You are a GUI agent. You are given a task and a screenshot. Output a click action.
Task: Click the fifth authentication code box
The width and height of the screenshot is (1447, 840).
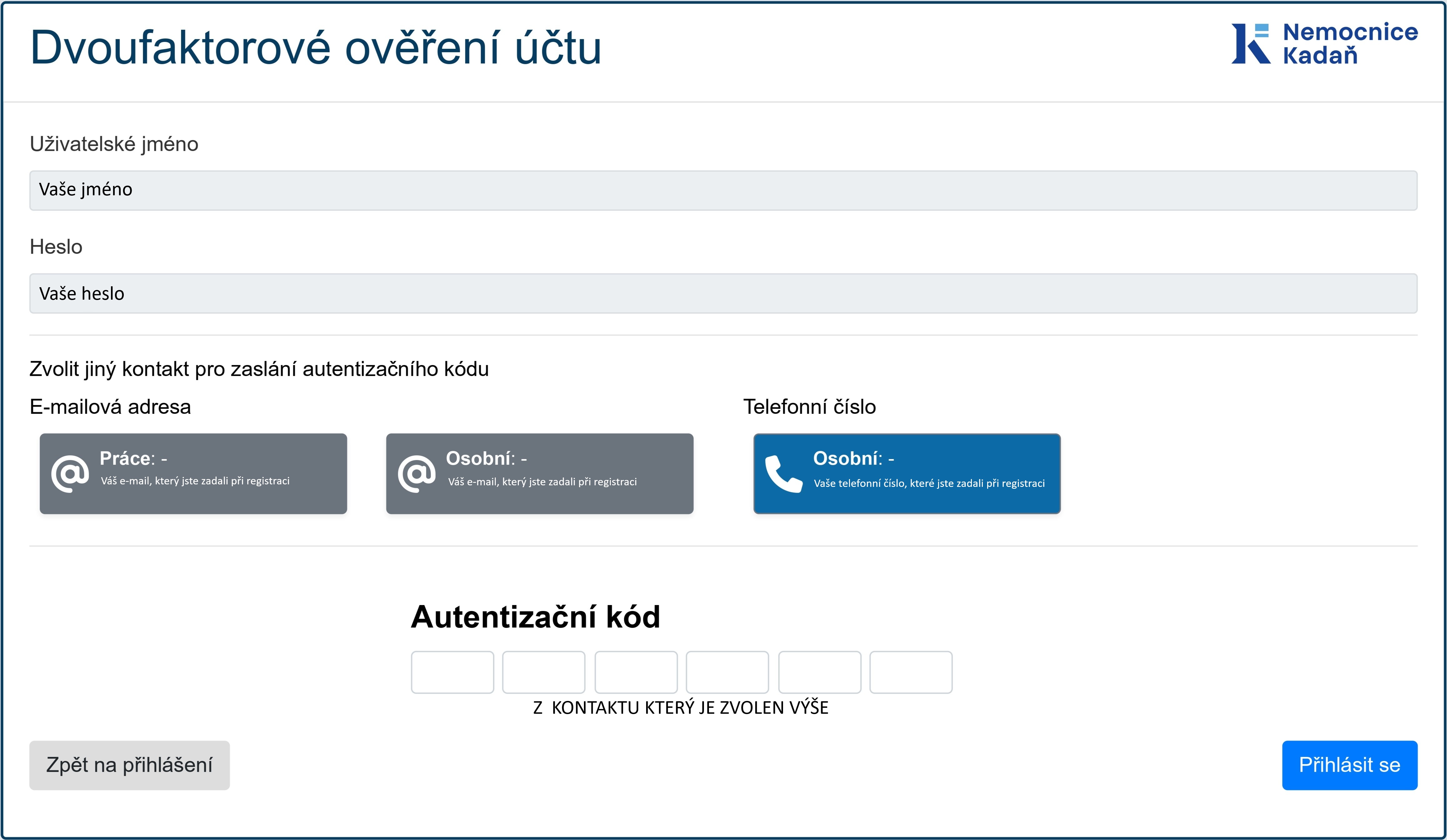(820, 672)
